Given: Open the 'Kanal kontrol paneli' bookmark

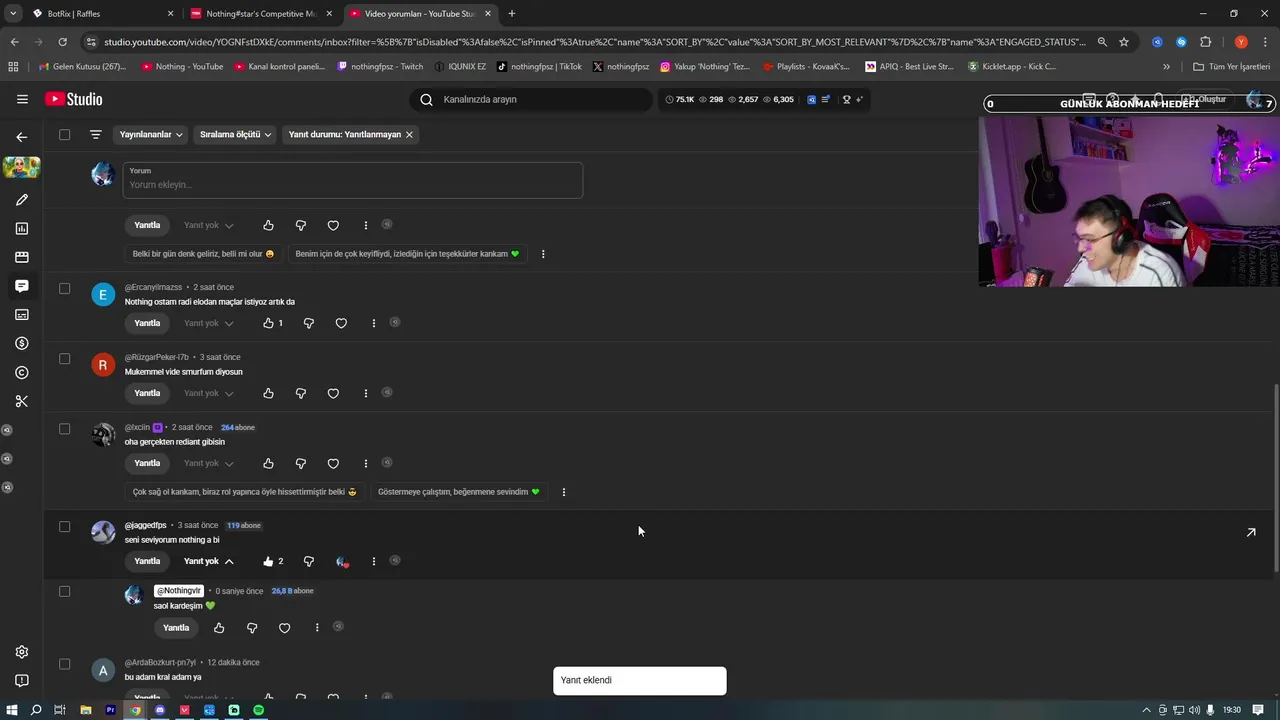Looking at the screenshot, I should click(280, 67).
